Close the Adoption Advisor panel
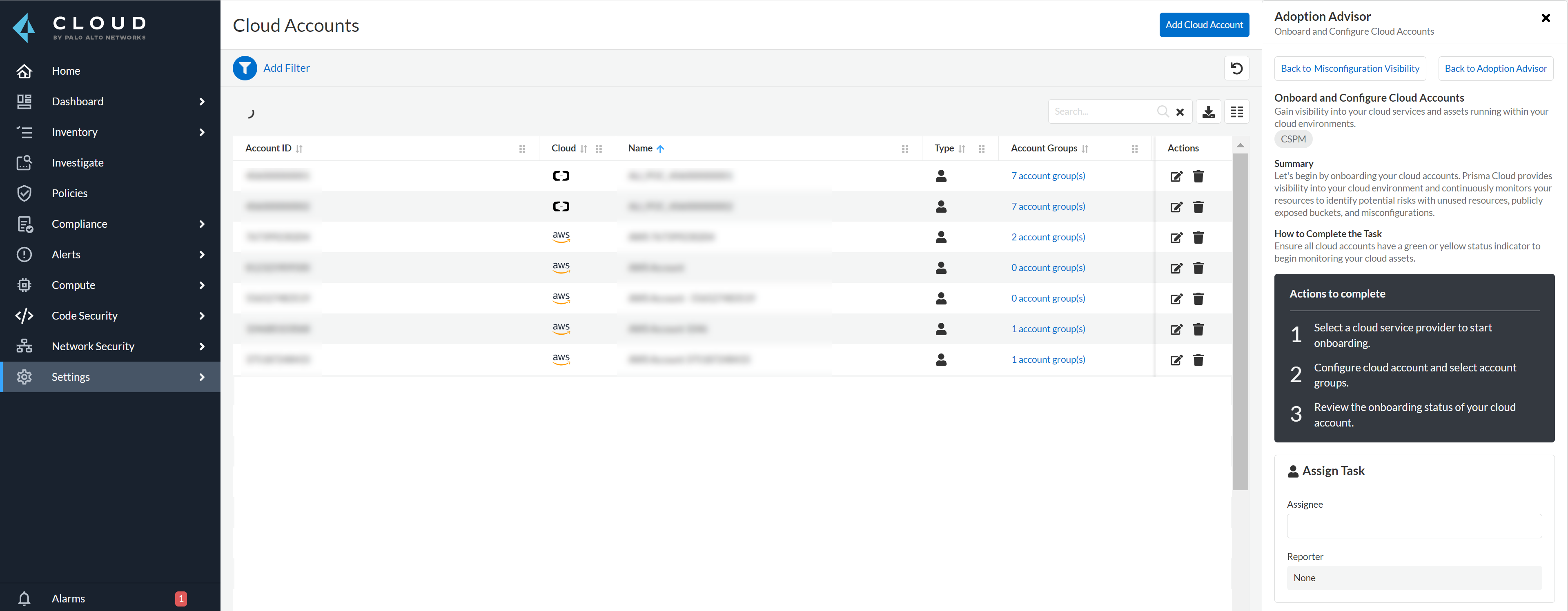 1545,18
